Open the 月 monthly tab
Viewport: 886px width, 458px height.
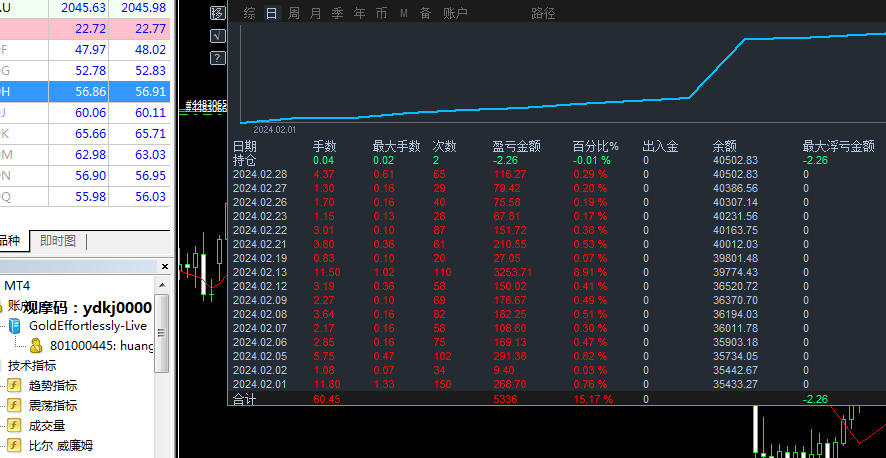[316, 14]
